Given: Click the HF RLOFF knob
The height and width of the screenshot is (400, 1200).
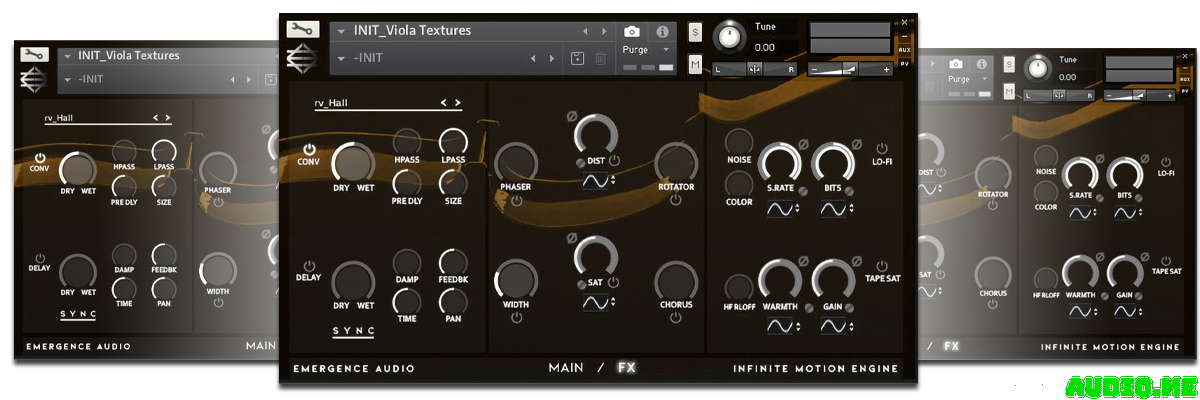Looking at the screenshot, I should [739, 288].
